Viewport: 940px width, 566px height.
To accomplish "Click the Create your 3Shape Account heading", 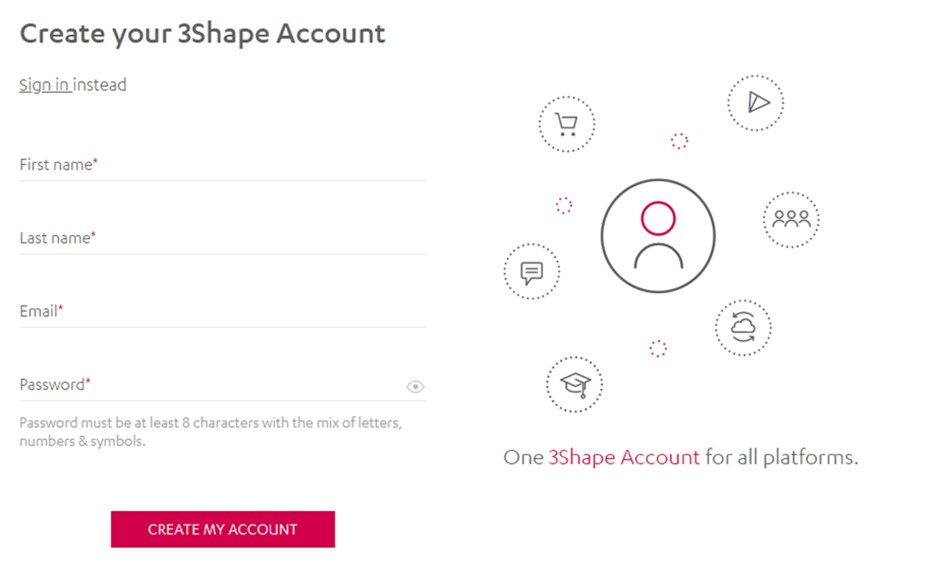I will point(202,33).
